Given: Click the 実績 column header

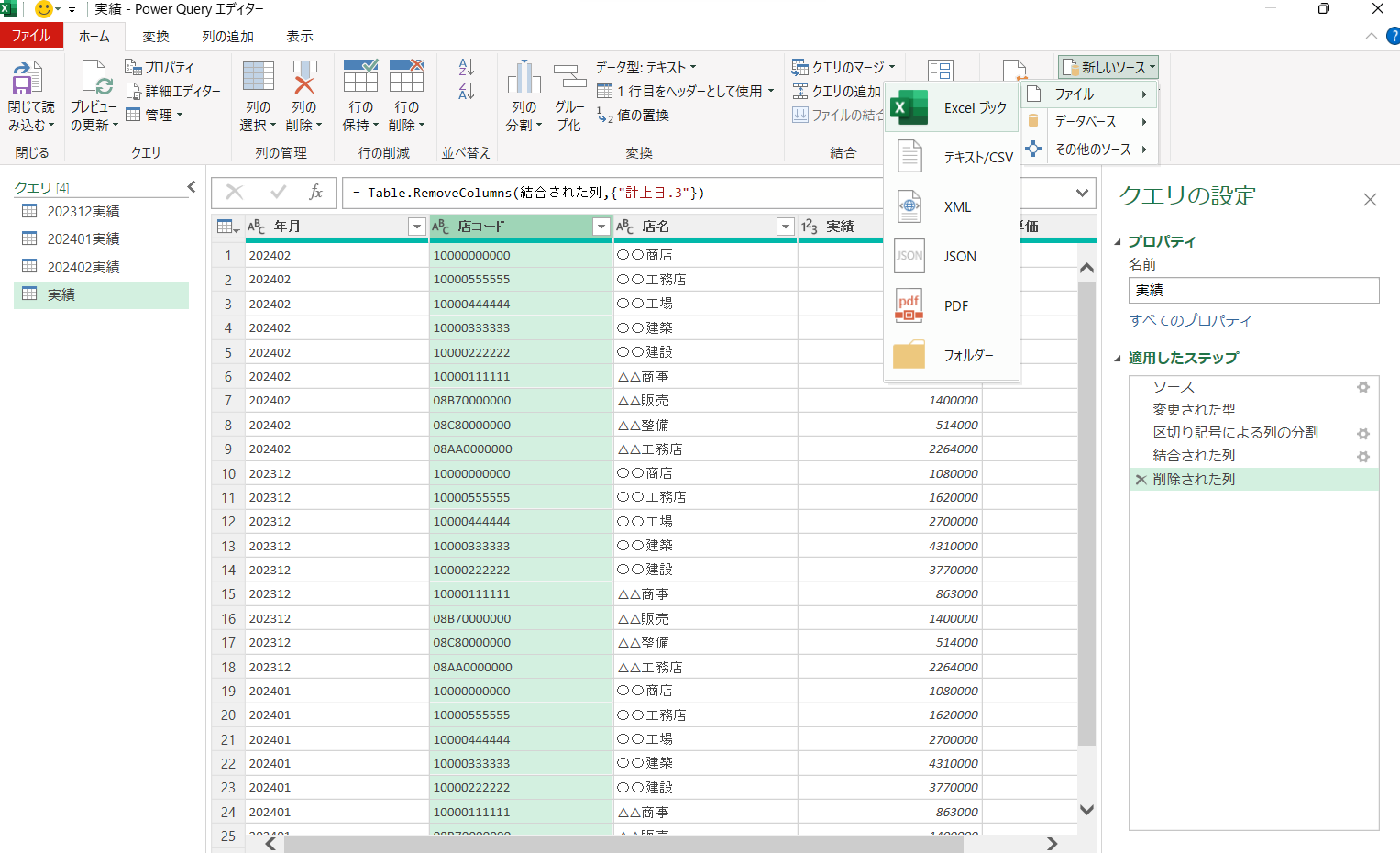Looking at the screenshot, I should pos(841,227).
